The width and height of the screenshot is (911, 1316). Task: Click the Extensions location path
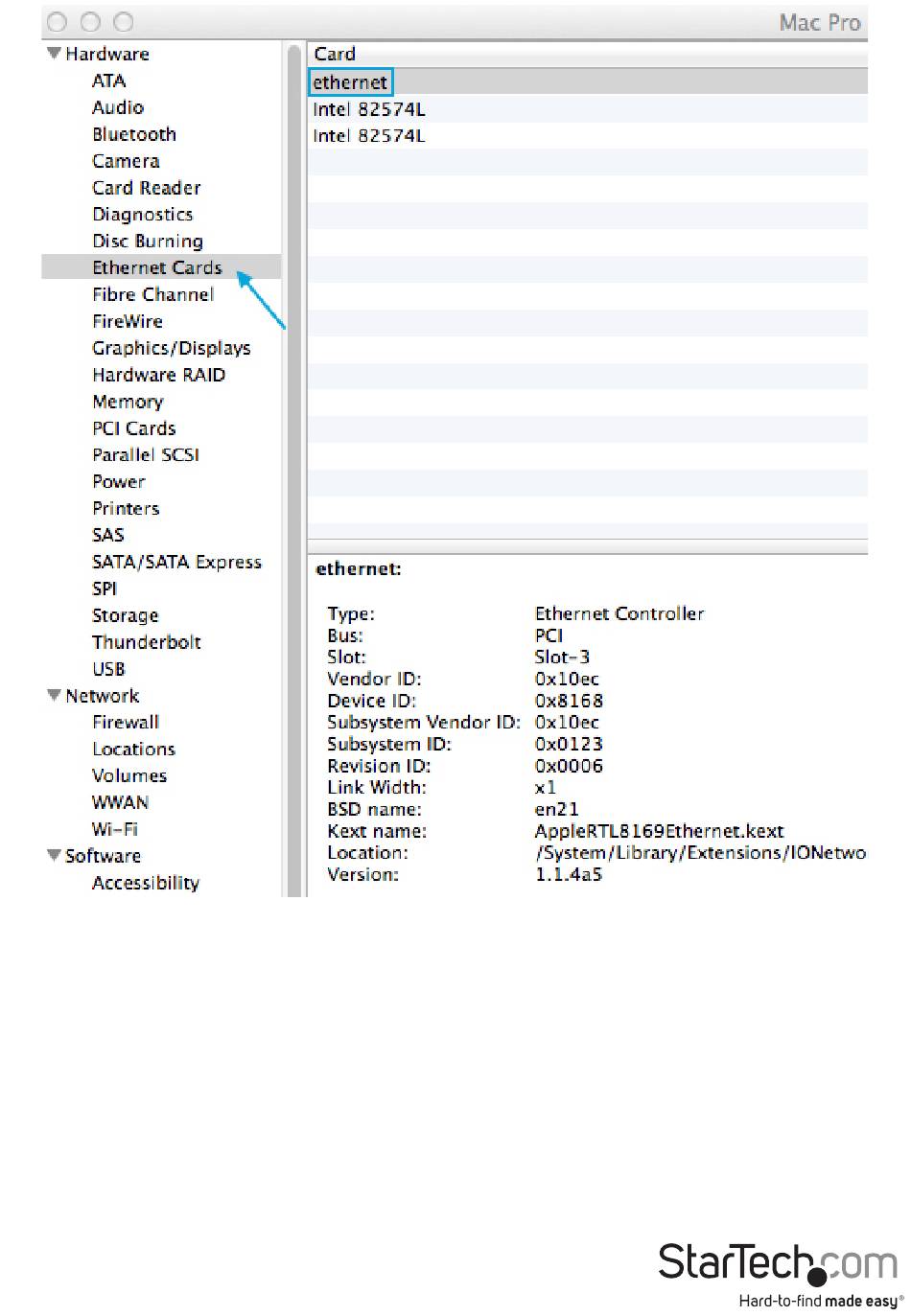tap(700, 852)
